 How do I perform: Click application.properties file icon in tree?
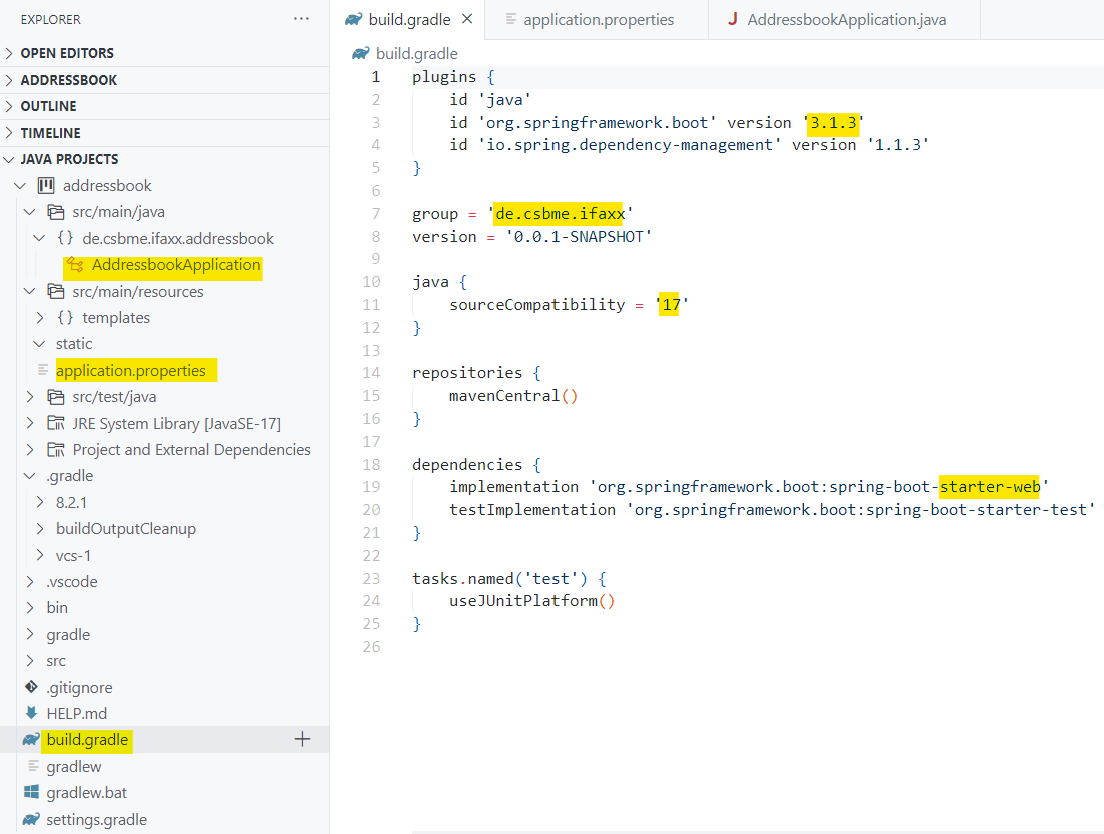coord(42,370)
